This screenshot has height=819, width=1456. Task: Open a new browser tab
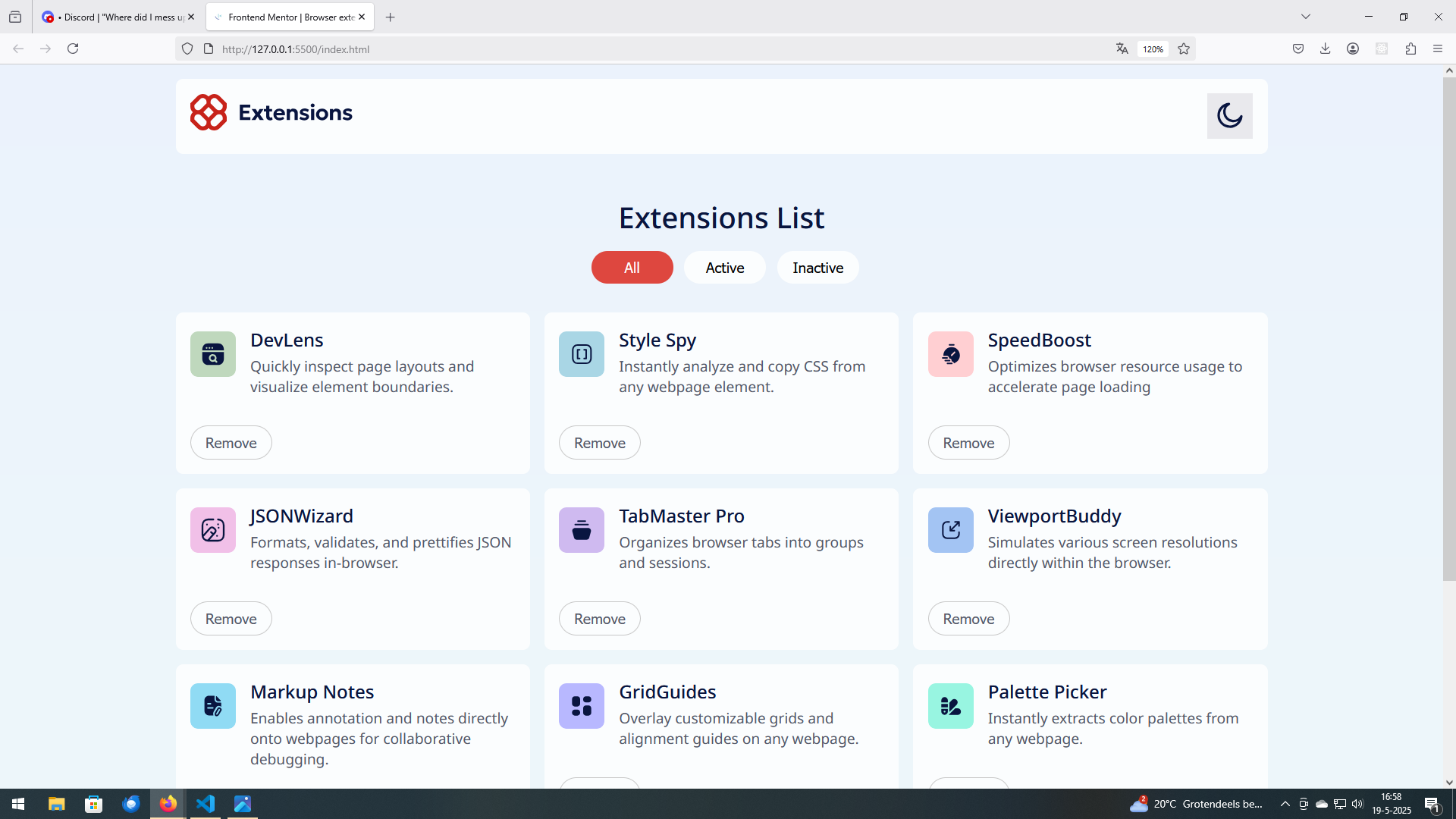390,17
